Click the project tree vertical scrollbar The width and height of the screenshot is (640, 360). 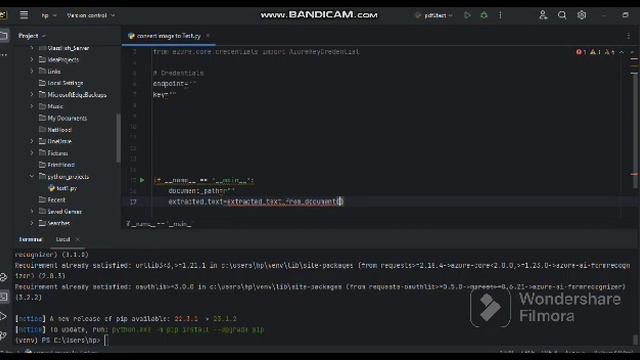pos(118,138)
